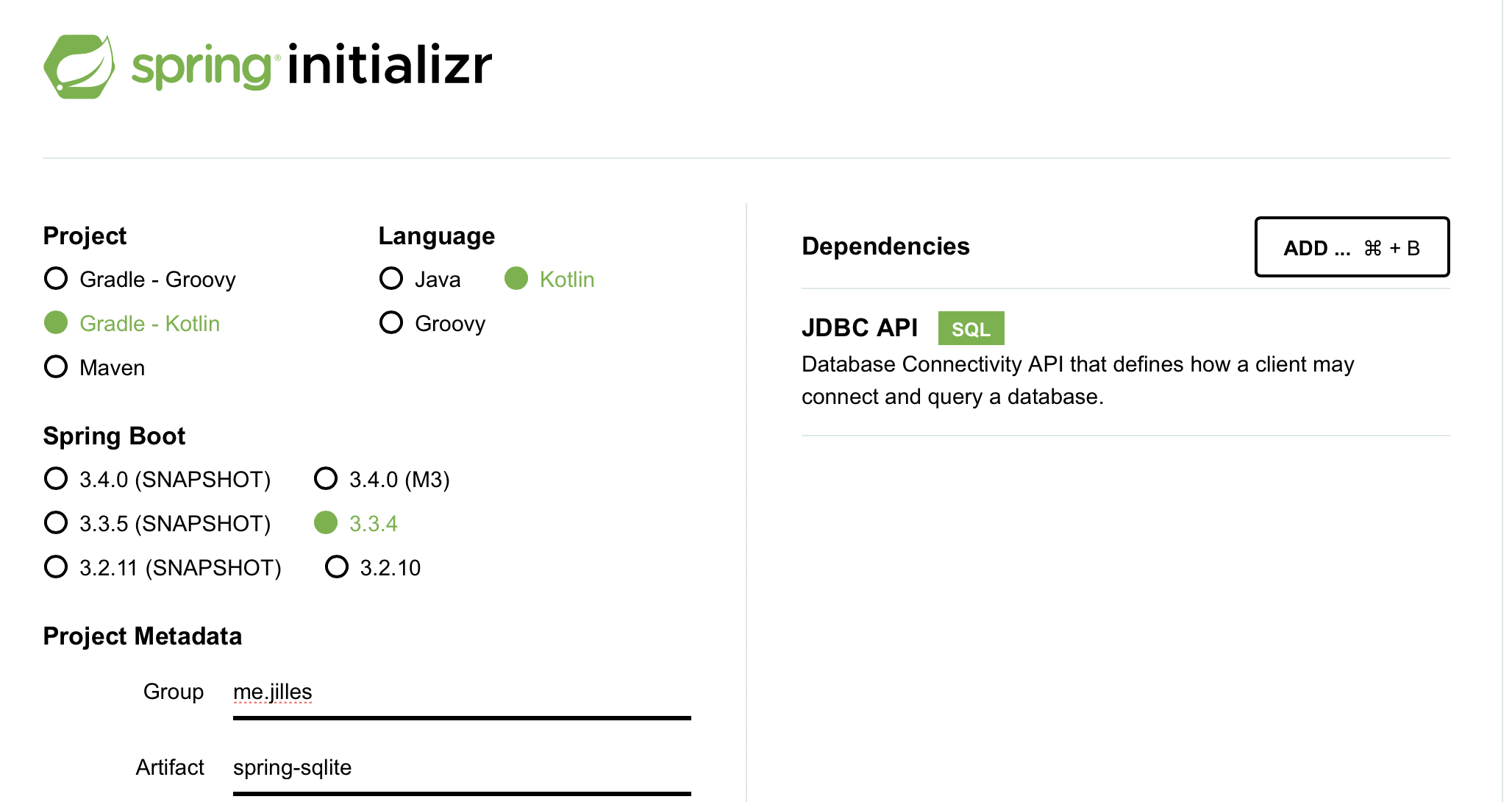Click the Dependencies section title
The width and height of the screenshot is (1512, 802).
885,246
